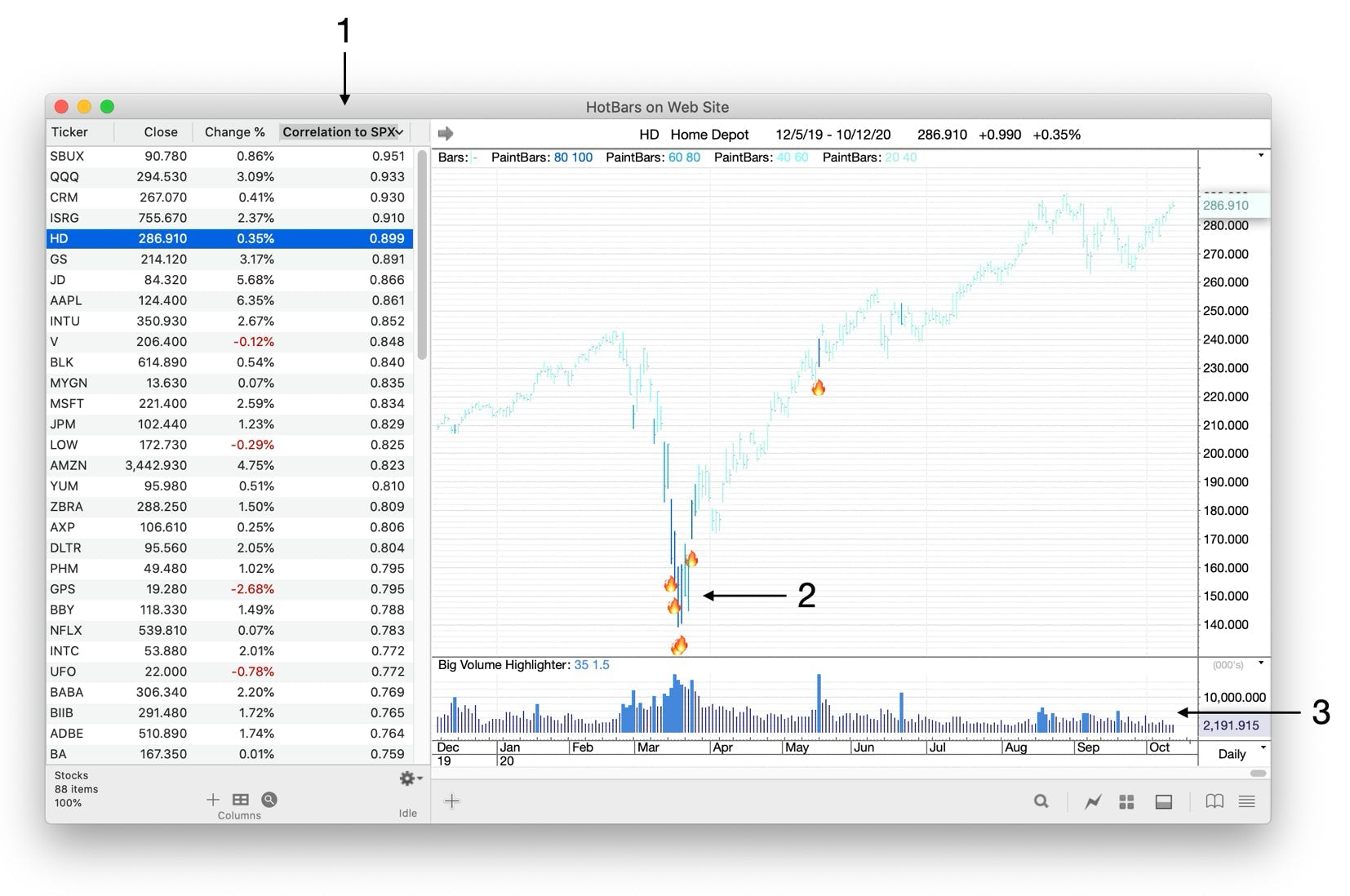Click the Columns grid icon
Screen dimensions: 1350x896
click(239, 799)
